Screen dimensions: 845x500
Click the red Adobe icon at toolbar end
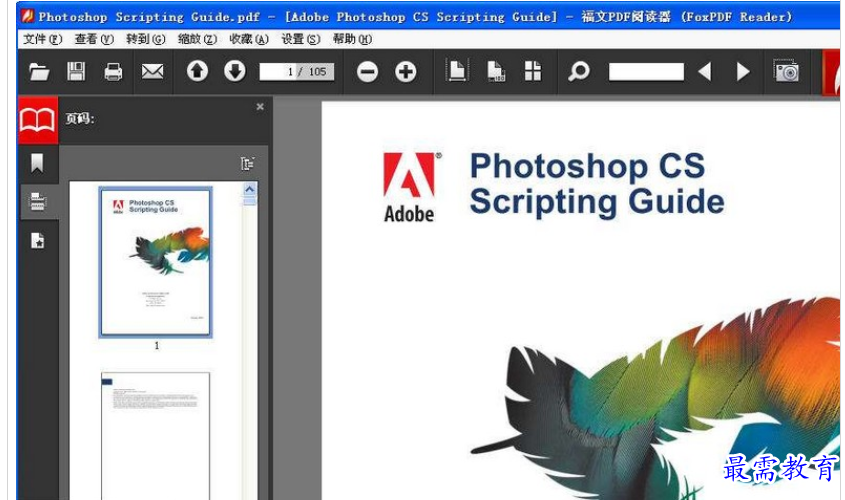pos(832,73)
